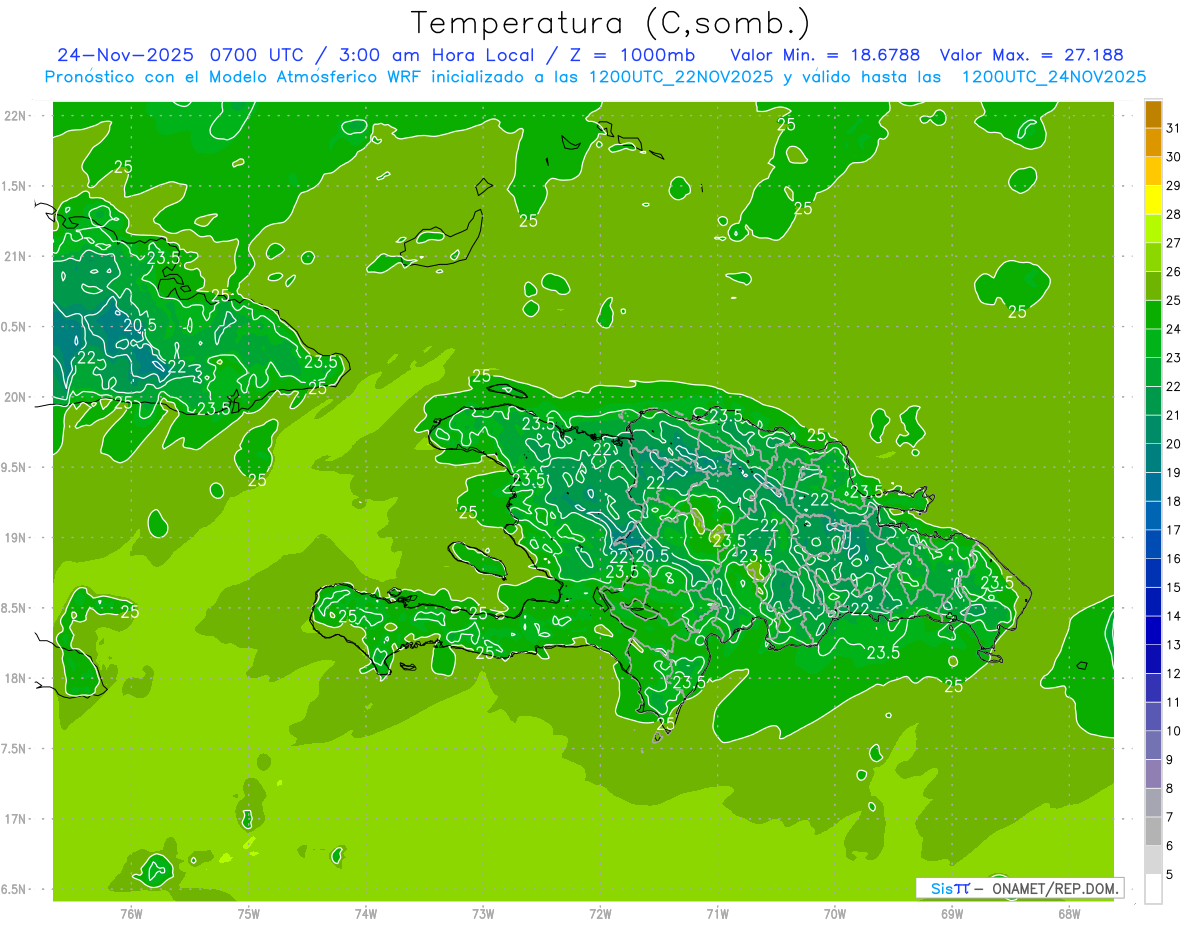Click the "0700 UTC" time text
The image size is (1200, 927).
click(257, 55)
